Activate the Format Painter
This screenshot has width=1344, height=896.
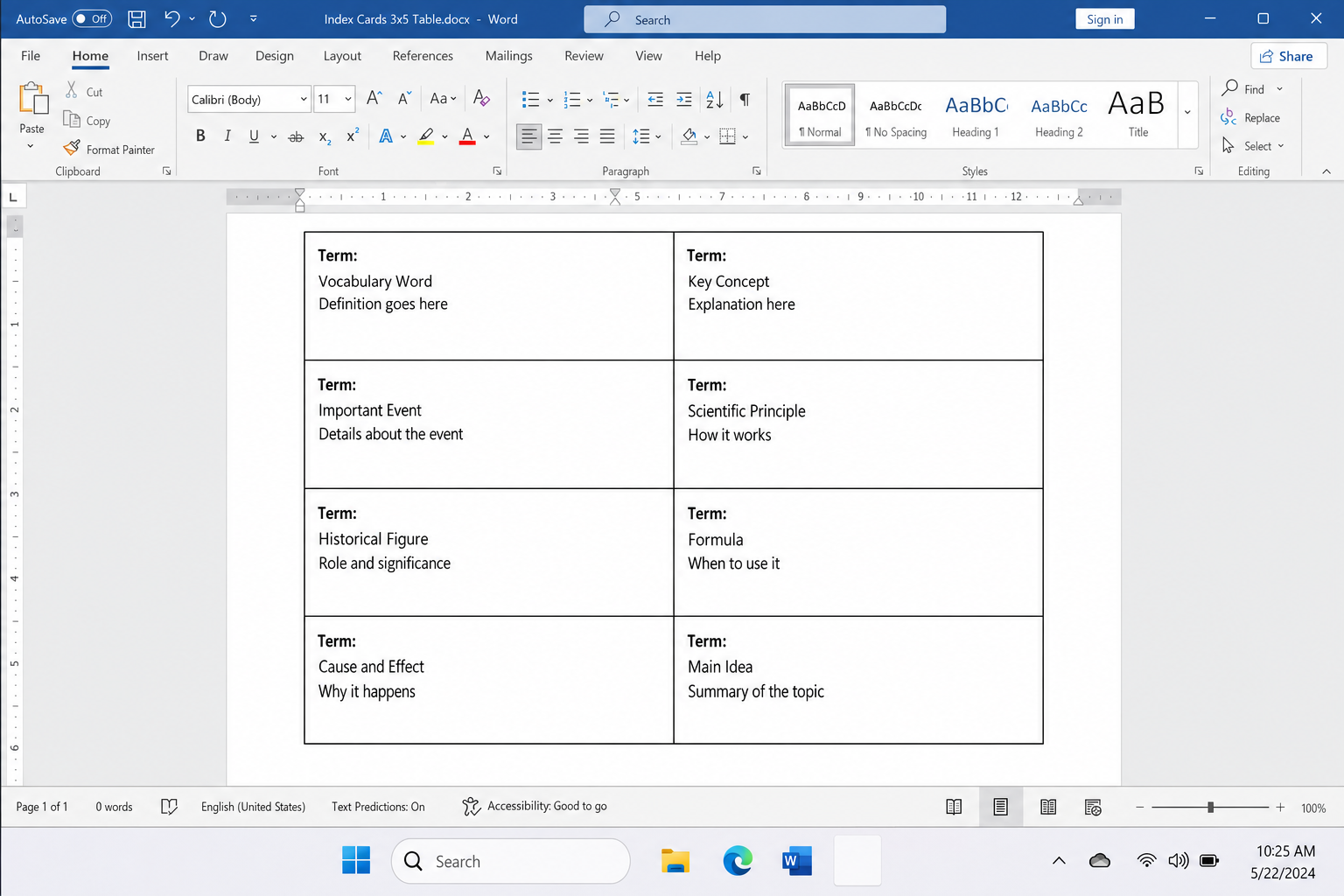[x=109, y=149]
